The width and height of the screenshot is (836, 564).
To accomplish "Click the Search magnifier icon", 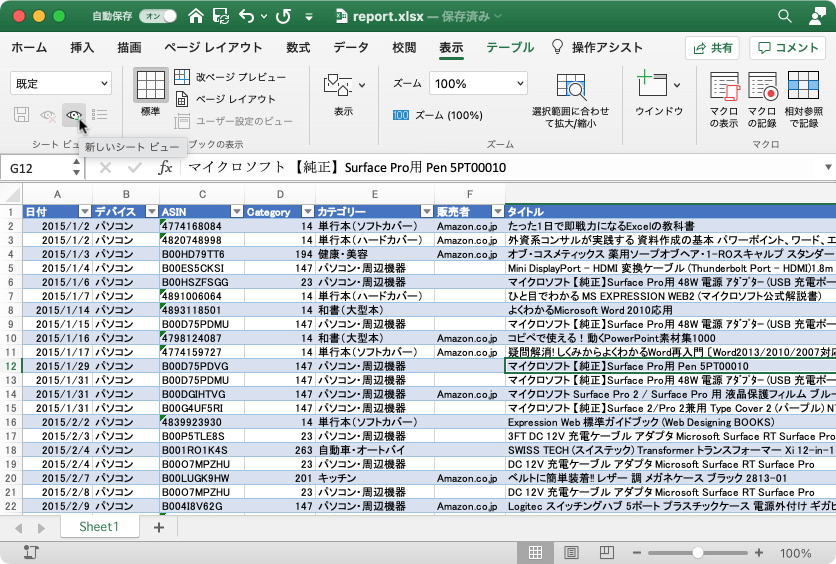I will [785, 16].
